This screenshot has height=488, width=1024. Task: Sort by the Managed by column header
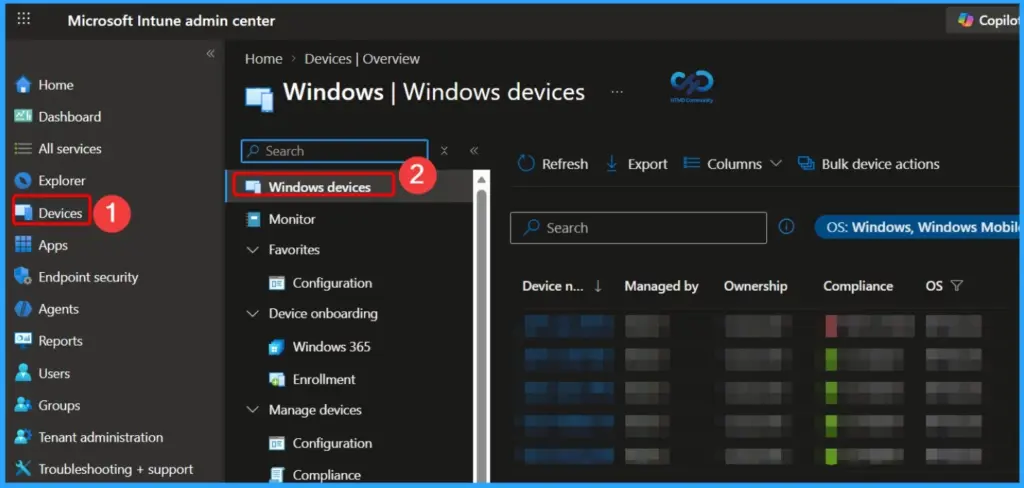click(661, 286)
